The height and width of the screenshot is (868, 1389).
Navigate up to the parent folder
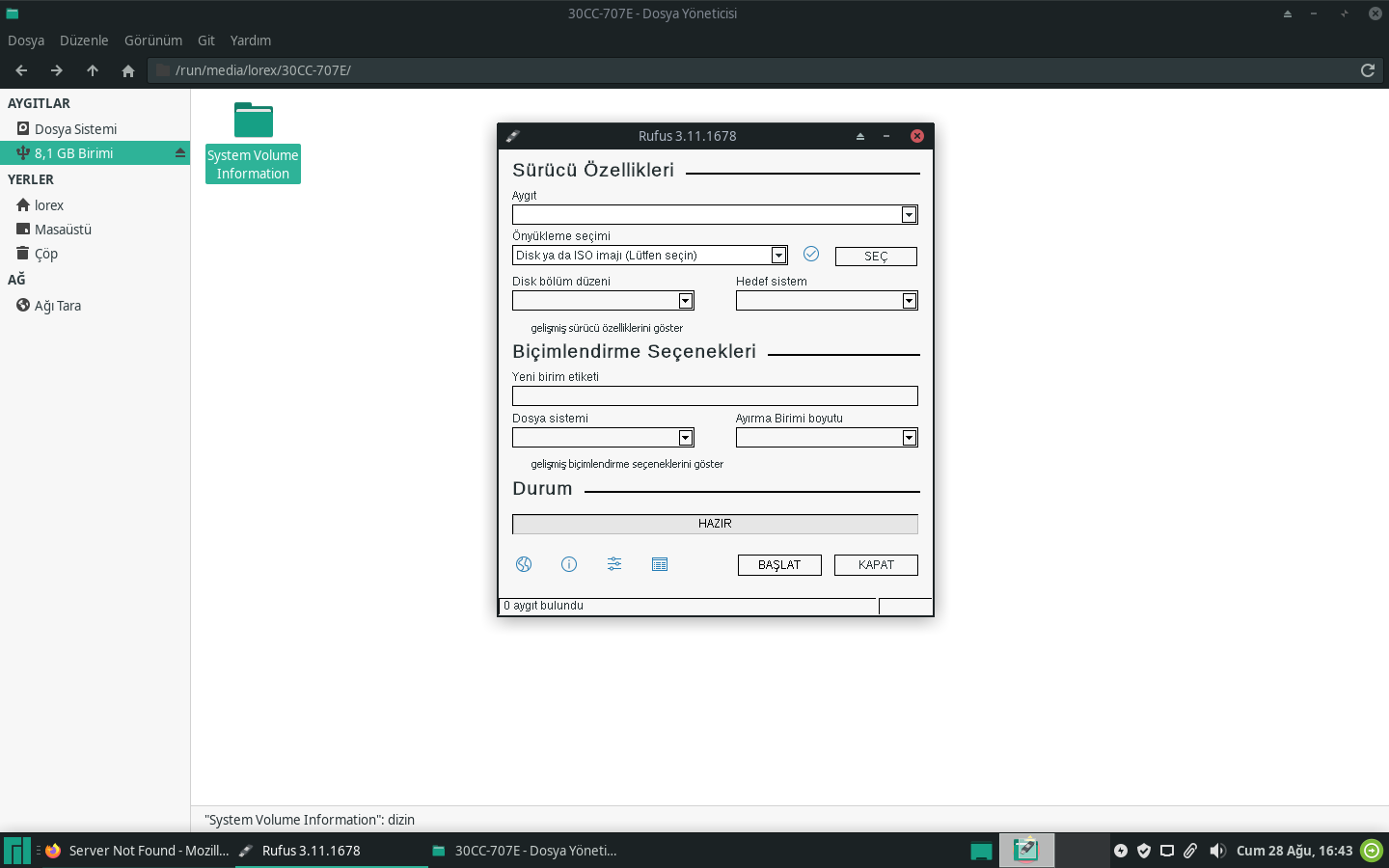click(x=93, y=70)
